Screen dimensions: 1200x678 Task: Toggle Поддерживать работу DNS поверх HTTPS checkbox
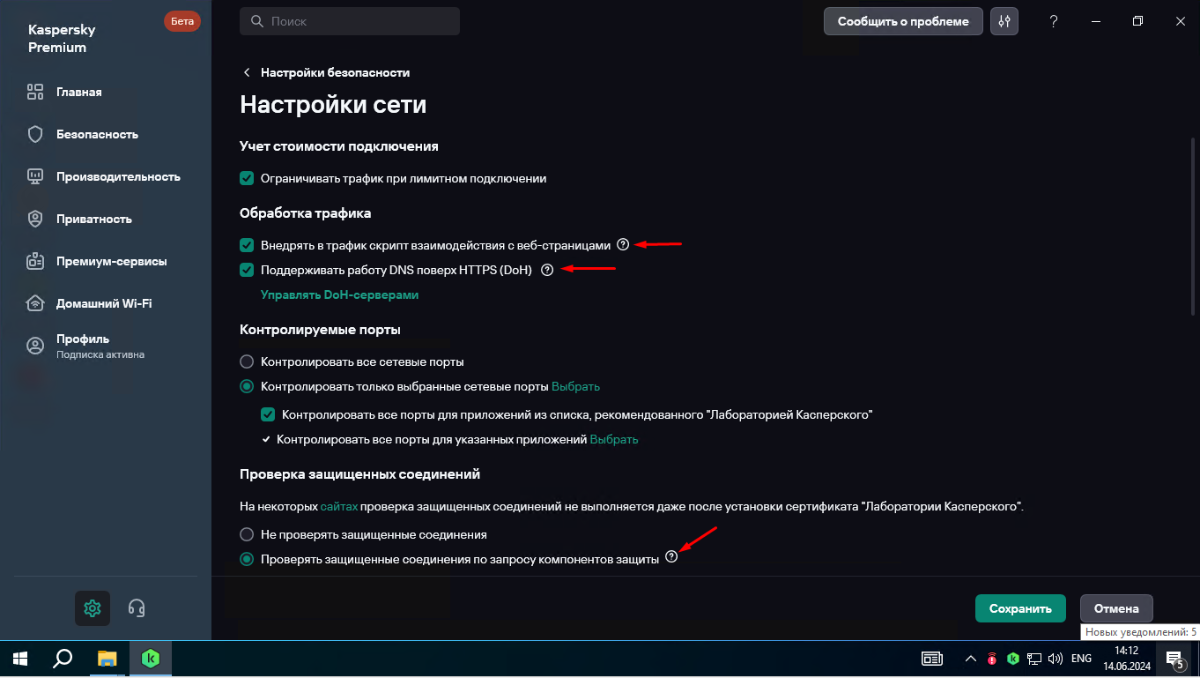click(x=247, y=270)
